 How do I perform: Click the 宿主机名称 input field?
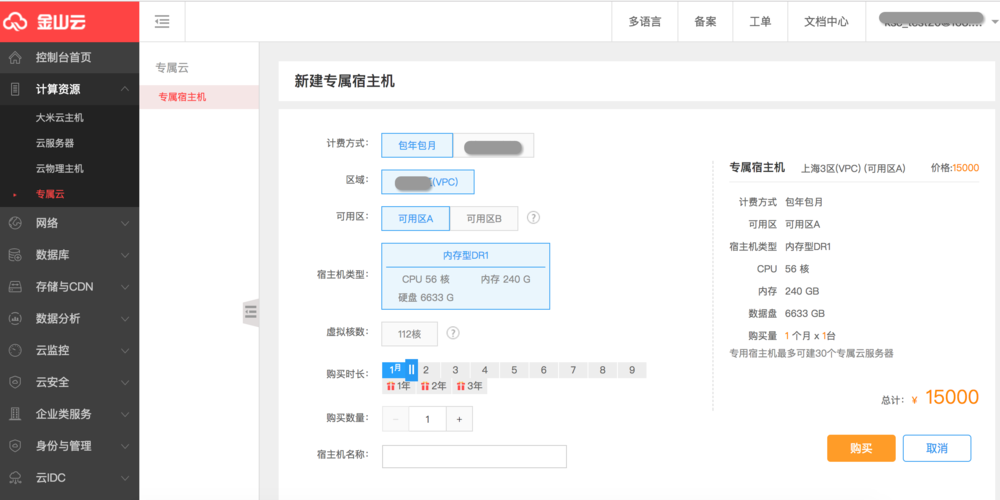tap(474, 457)
